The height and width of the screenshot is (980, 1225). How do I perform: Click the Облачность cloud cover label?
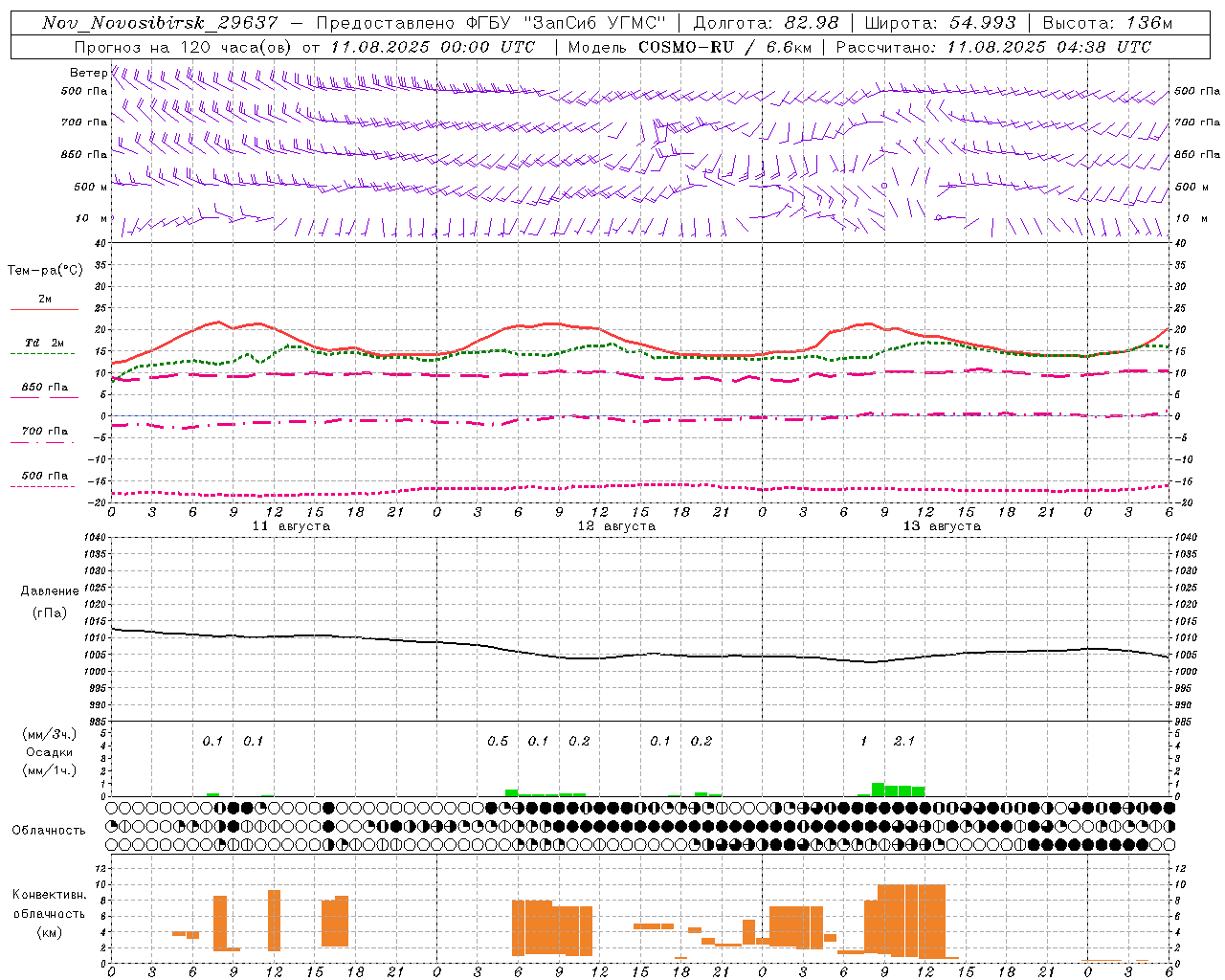click(49, 831)
